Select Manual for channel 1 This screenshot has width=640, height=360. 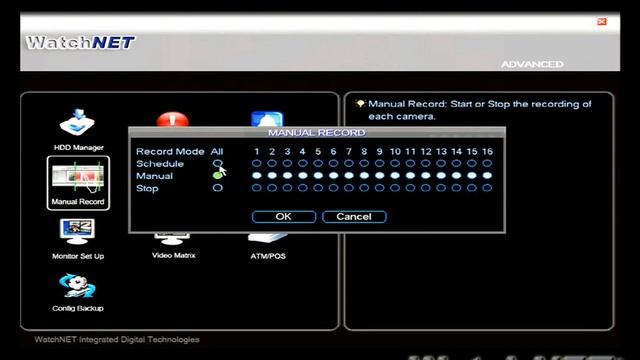[256, 176]
